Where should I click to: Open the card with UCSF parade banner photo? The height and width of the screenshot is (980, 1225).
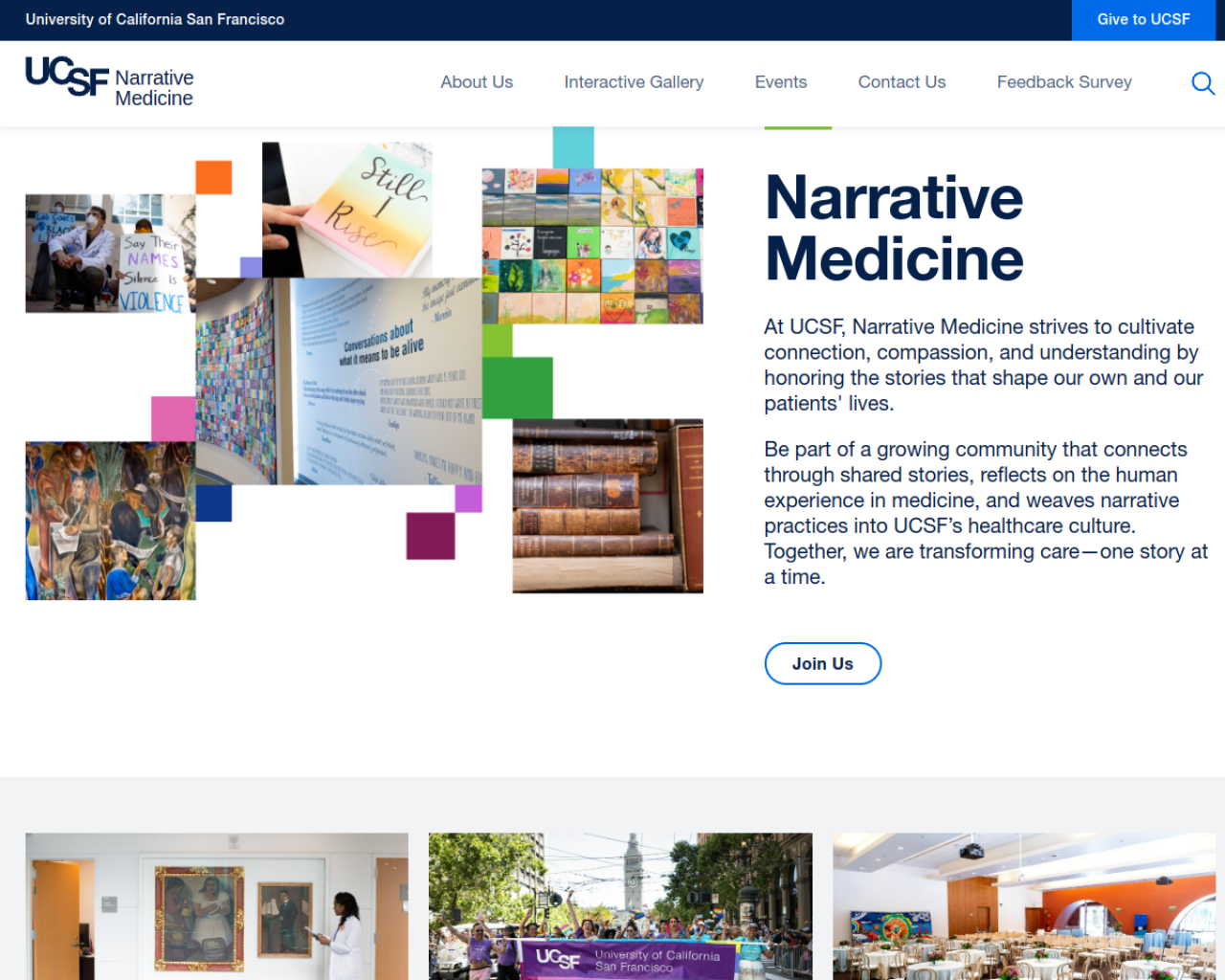pyautogui.click(x=620, y=906)
